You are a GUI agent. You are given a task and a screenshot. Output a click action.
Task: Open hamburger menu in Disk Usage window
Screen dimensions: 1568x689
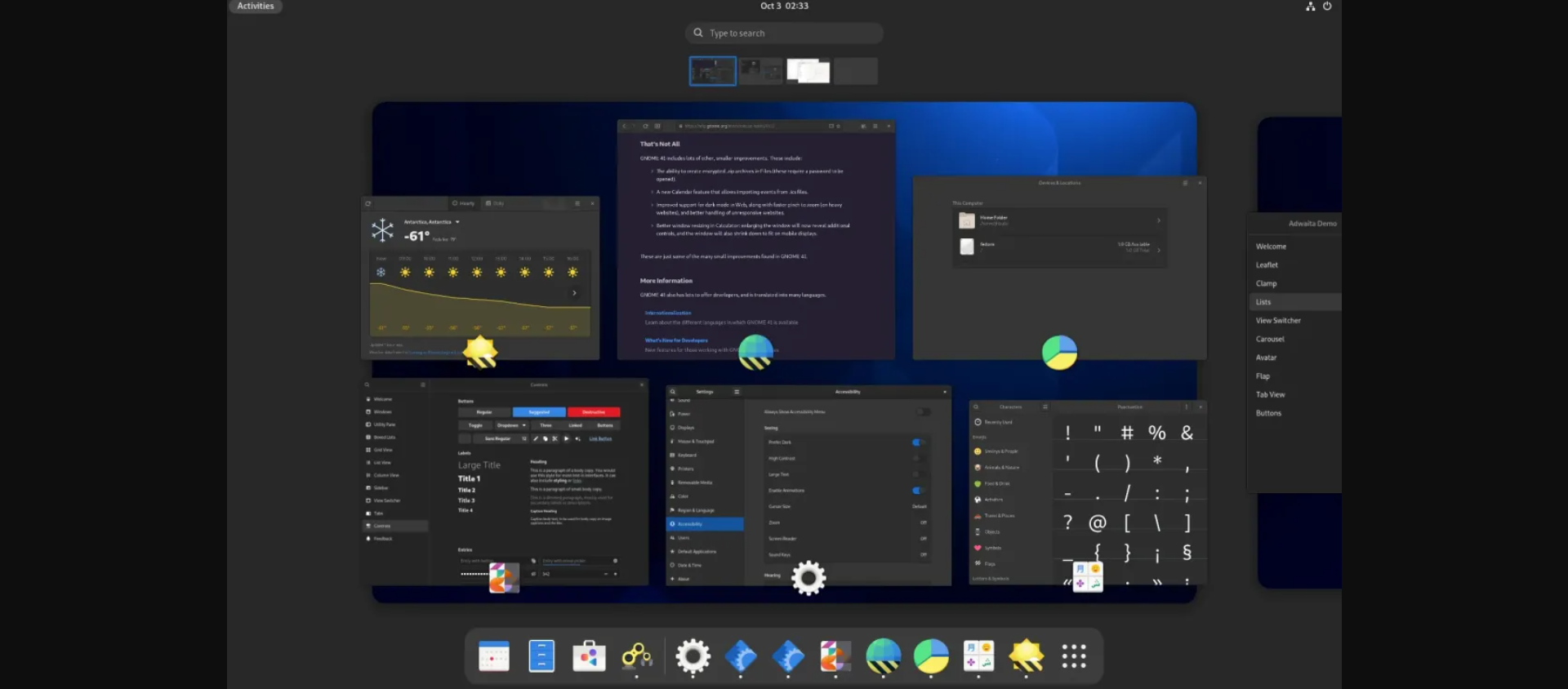pyautogui.click(x=1185, y=183)
